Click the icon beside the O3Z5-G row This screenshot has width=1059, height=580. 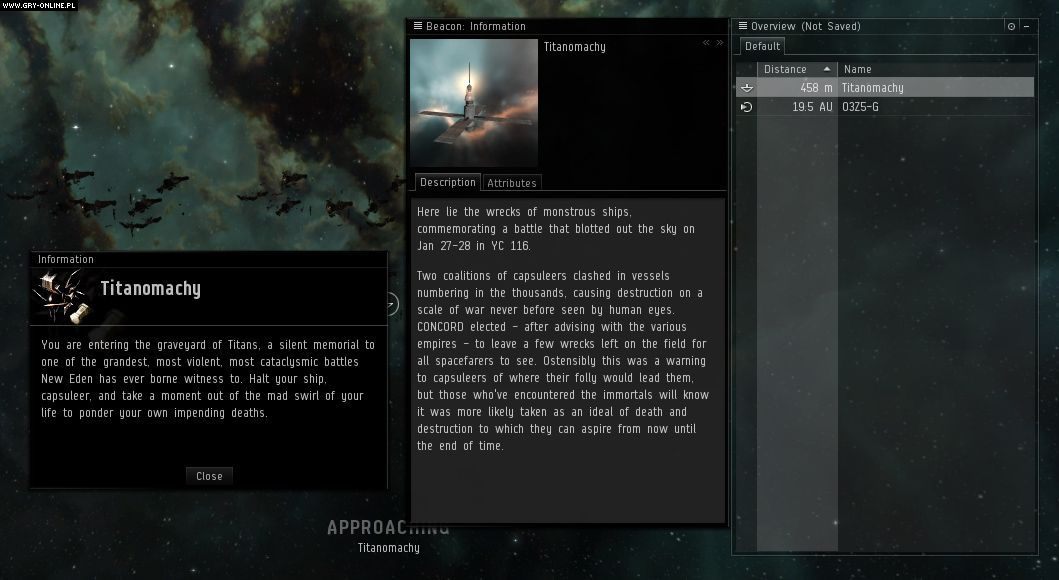click(746, 107)
